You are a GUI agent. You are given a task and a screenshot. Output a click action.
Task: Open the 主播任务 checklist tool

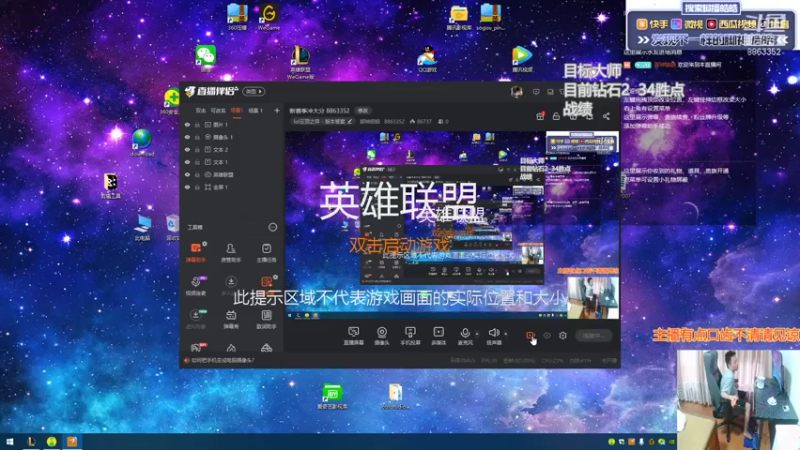(x=266, y=253)
